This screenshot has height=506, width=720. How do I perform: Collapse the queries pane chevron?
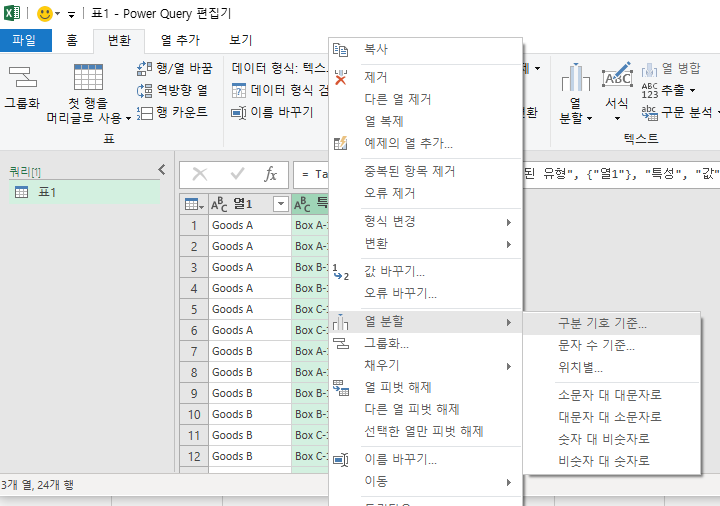[x=162, y=170]
